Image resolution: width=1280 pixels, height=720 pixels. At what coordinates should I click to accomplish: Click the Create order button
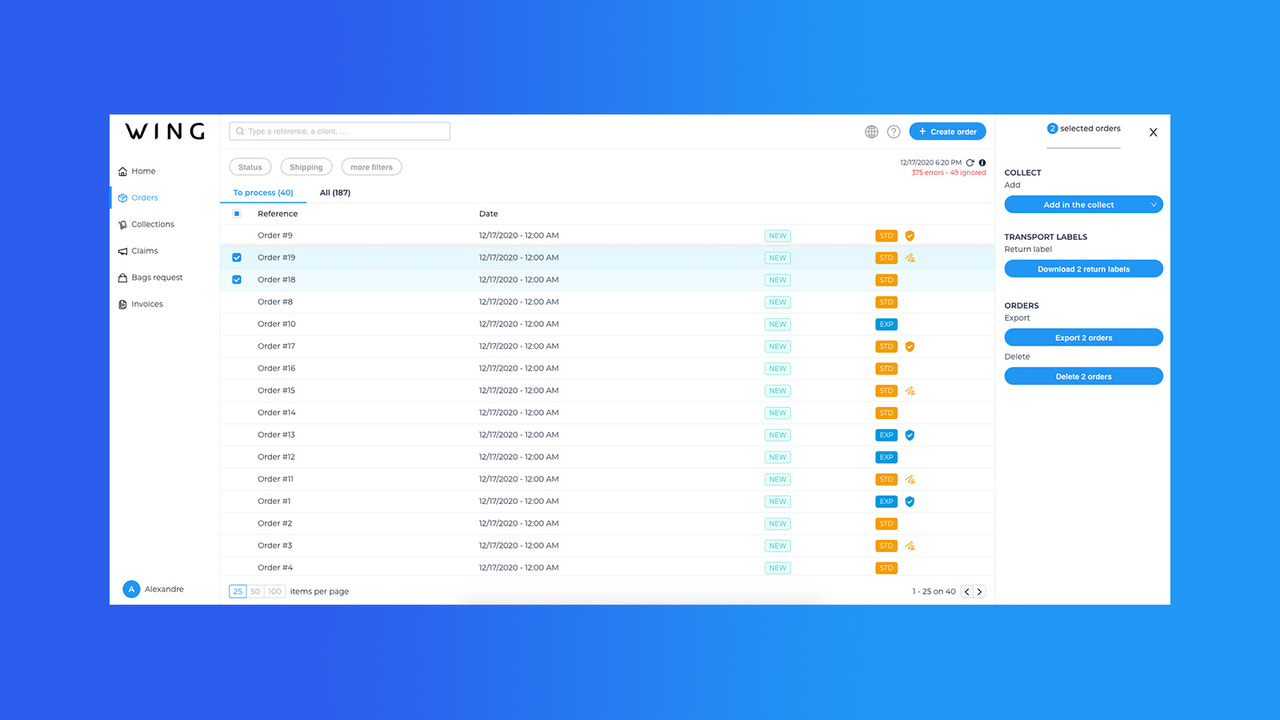pos(947,131)
